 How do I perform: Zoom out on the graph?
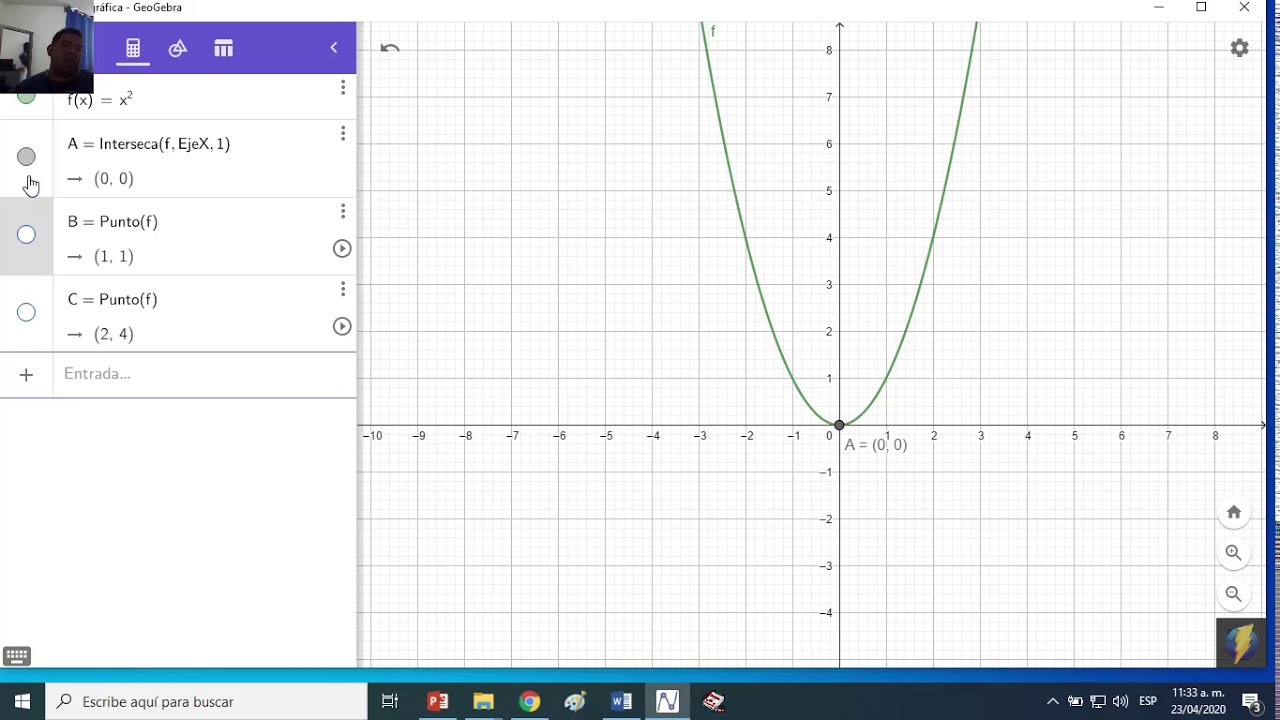pos(1233,594)
